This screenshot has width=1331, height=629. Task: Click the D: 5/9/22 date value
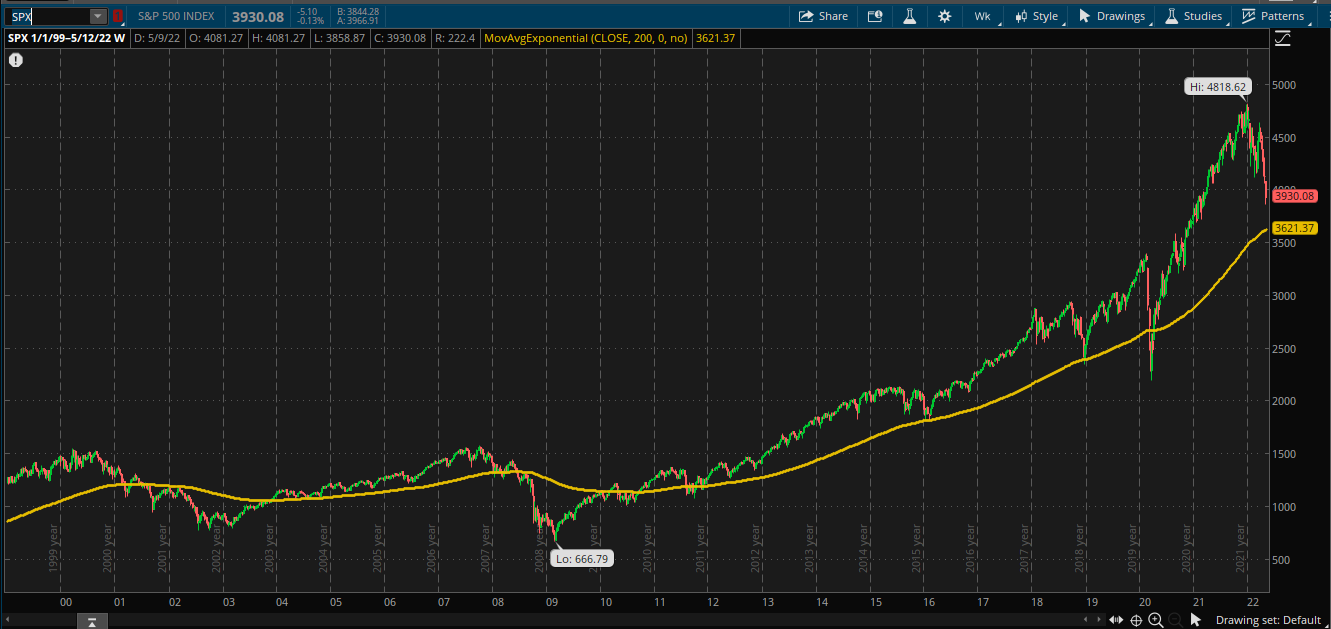[155, 38]
